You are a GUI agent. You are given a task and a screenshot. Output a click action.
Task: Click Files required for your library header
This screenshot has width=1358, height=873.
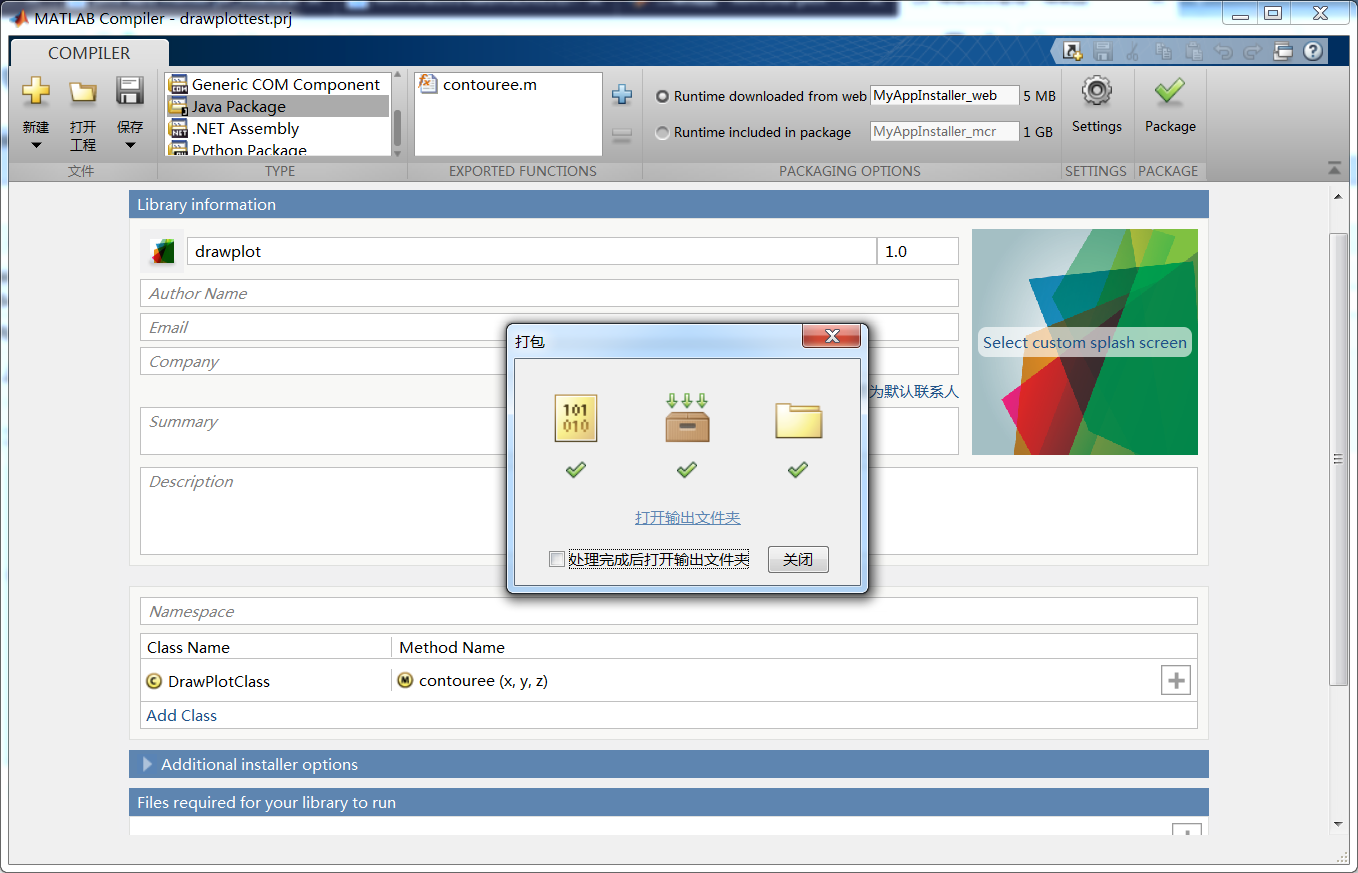tap(669, 802)
